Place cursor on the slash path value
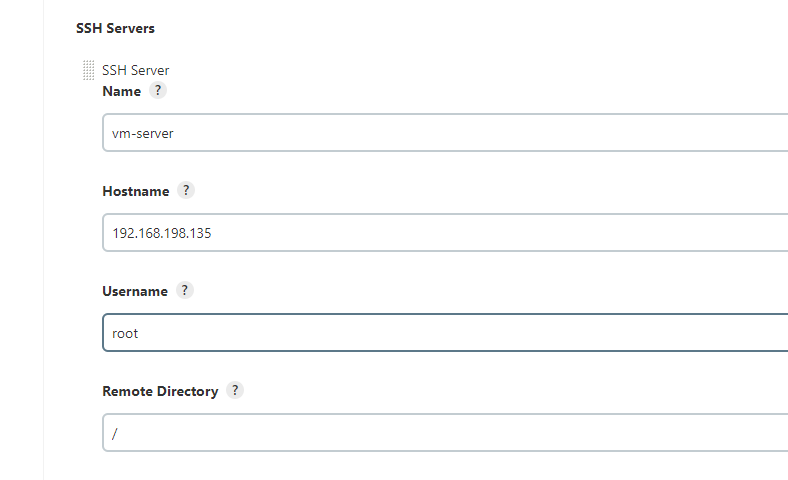 point(115,434)
